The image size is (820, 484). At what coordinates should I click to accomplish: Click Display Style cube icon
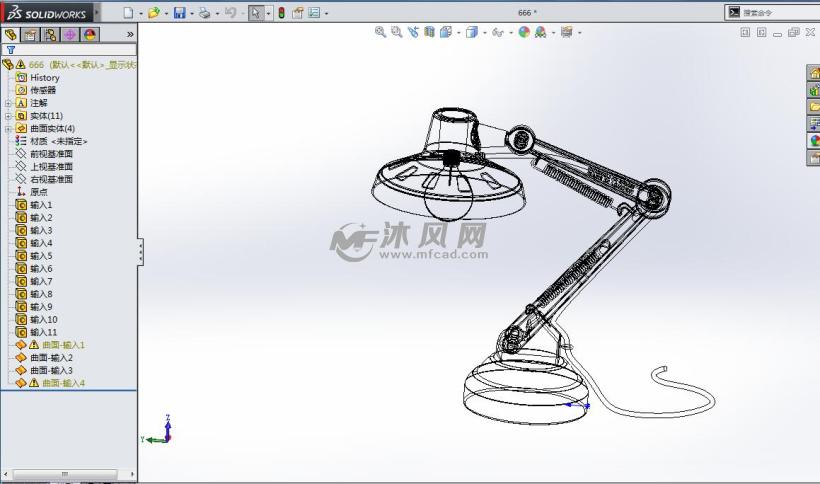click(x=472, y=32)
